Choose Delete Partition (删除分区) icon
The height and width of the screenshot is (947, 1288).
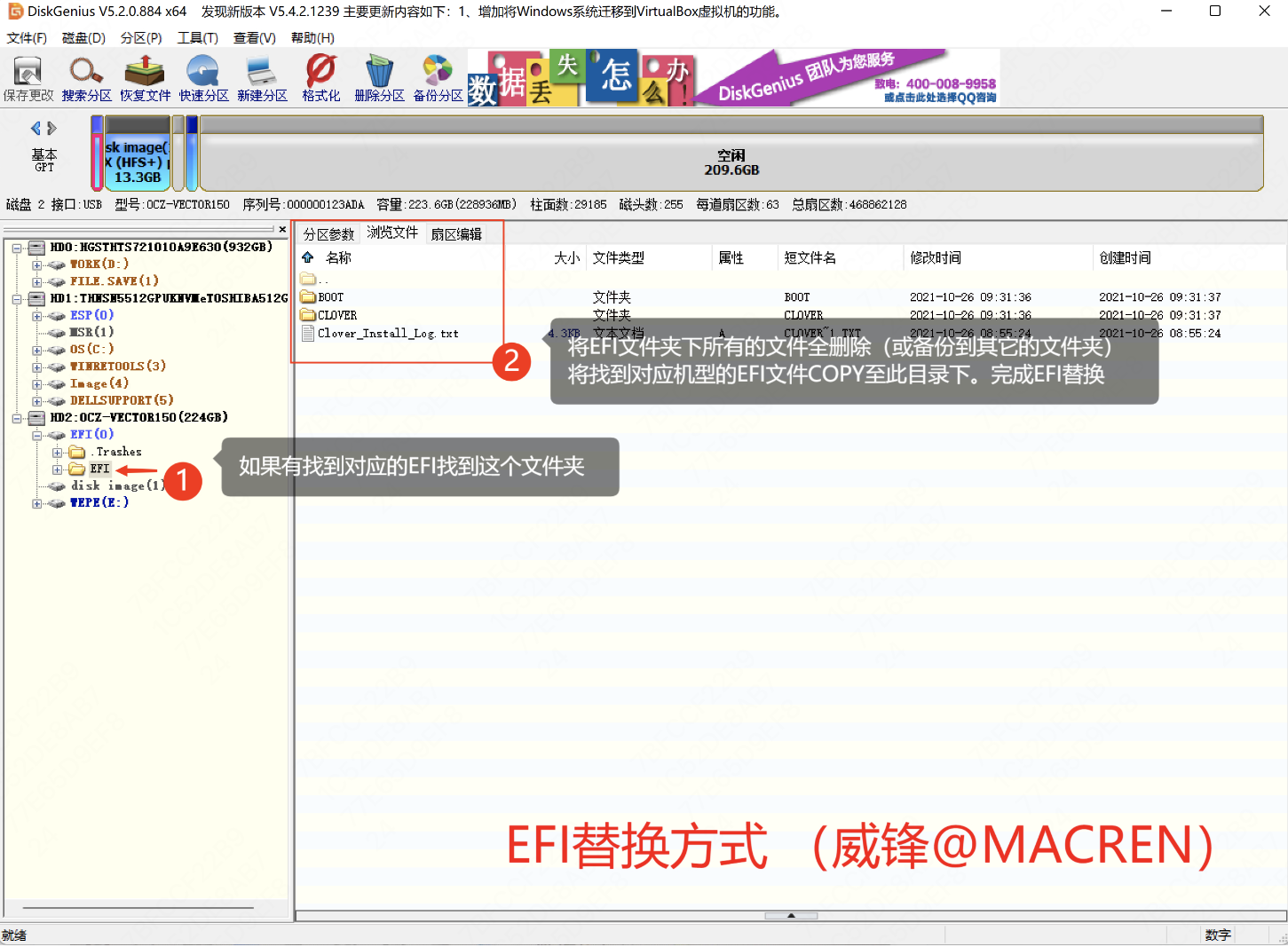379,79
